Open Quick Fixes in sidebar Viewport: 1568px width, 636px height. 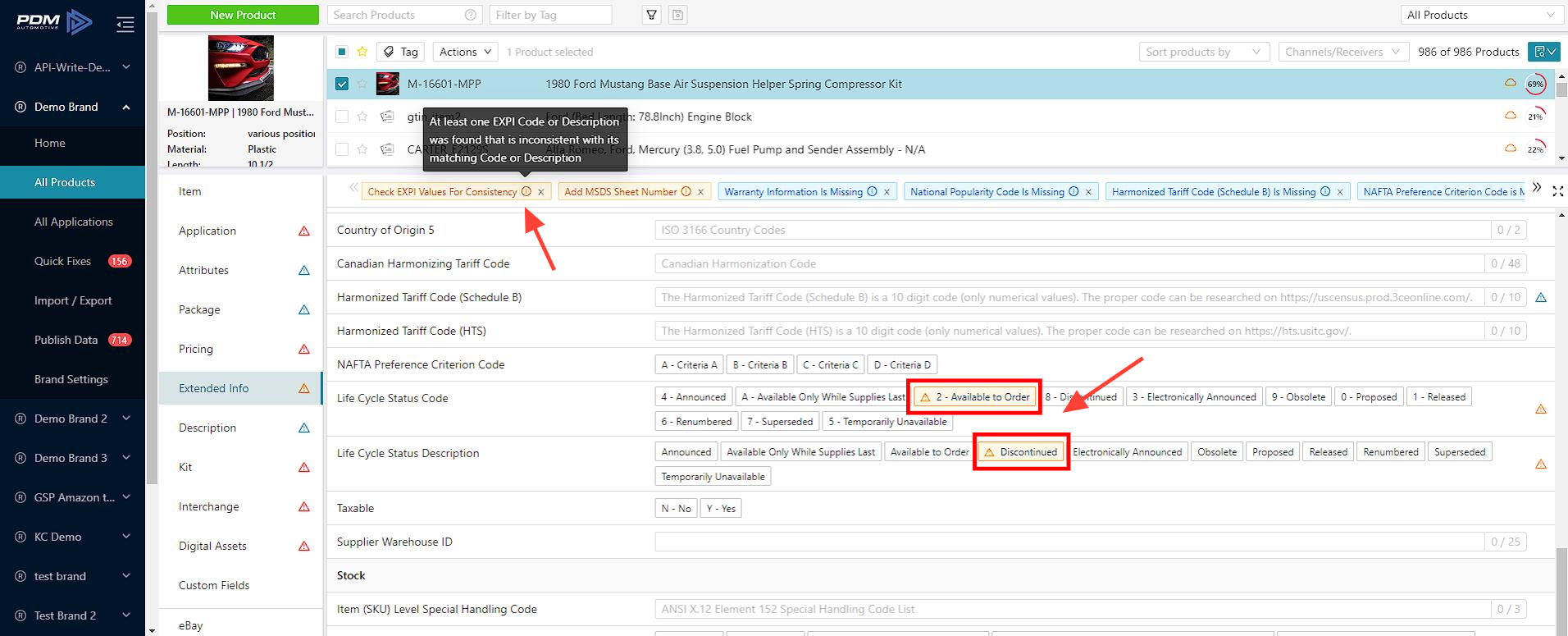[x=62, y=261]
